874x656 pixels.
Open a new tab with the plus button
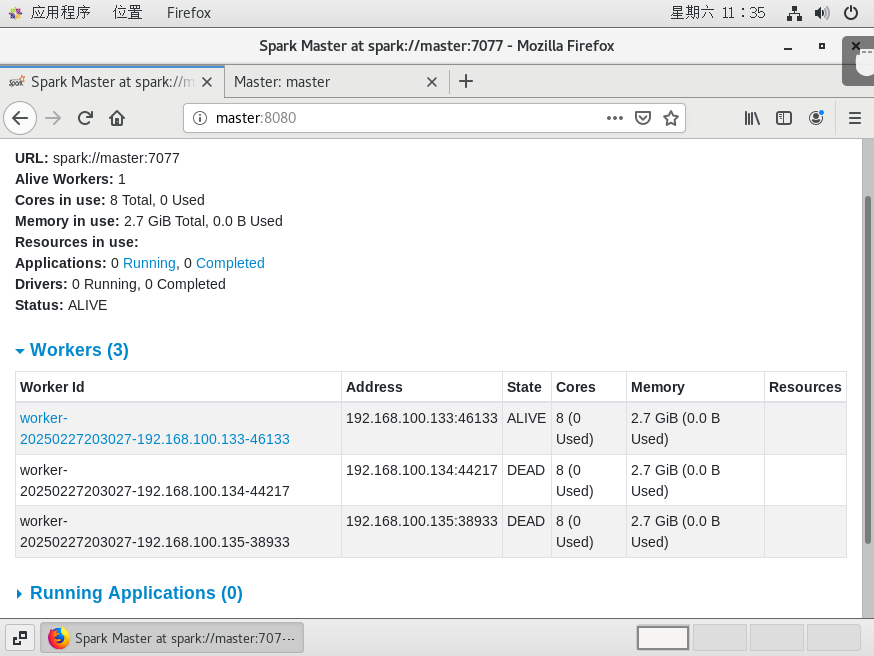[466, 82]
